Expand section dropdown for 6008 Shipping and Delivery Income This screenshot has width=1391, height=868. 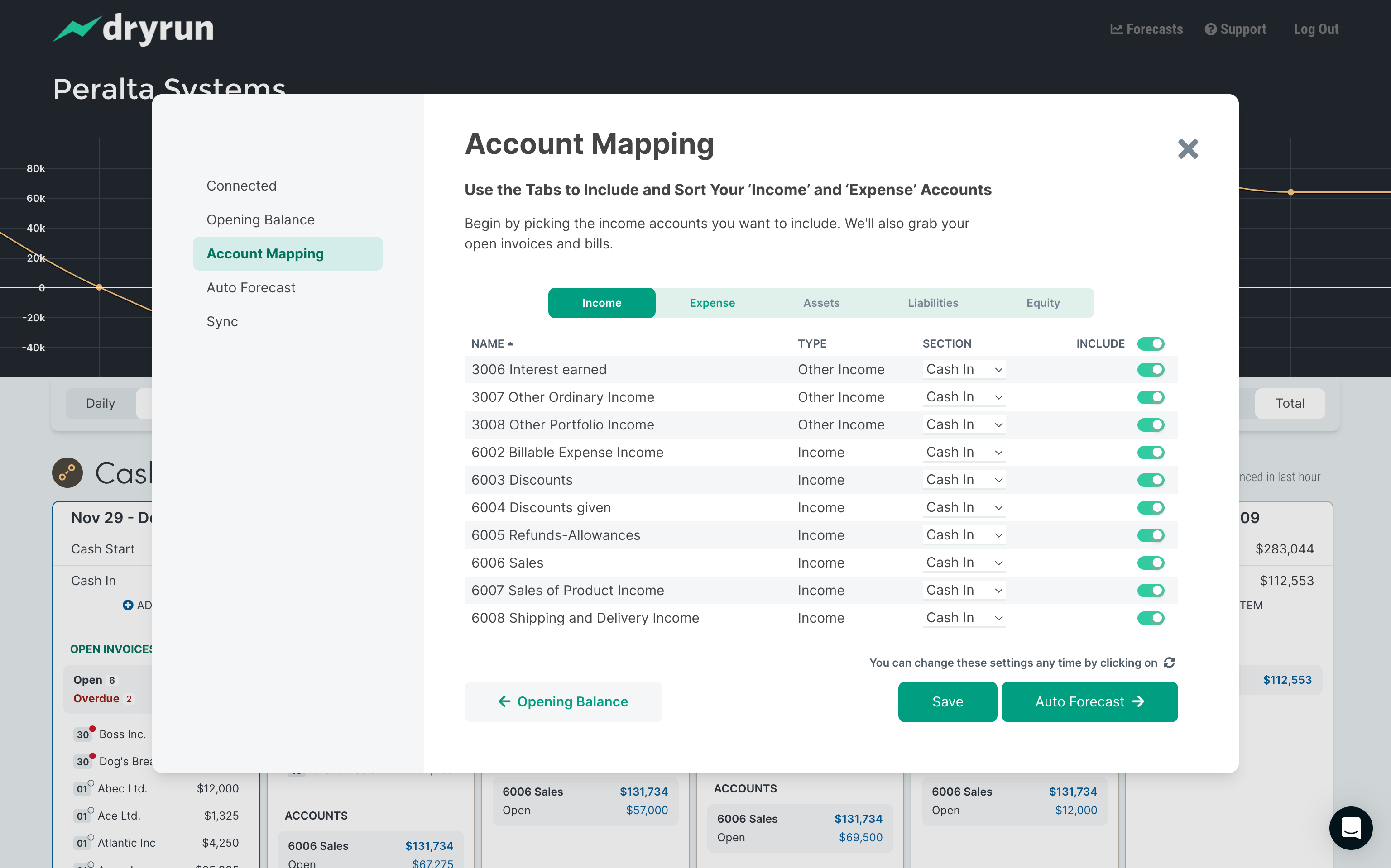pos(964,618)
